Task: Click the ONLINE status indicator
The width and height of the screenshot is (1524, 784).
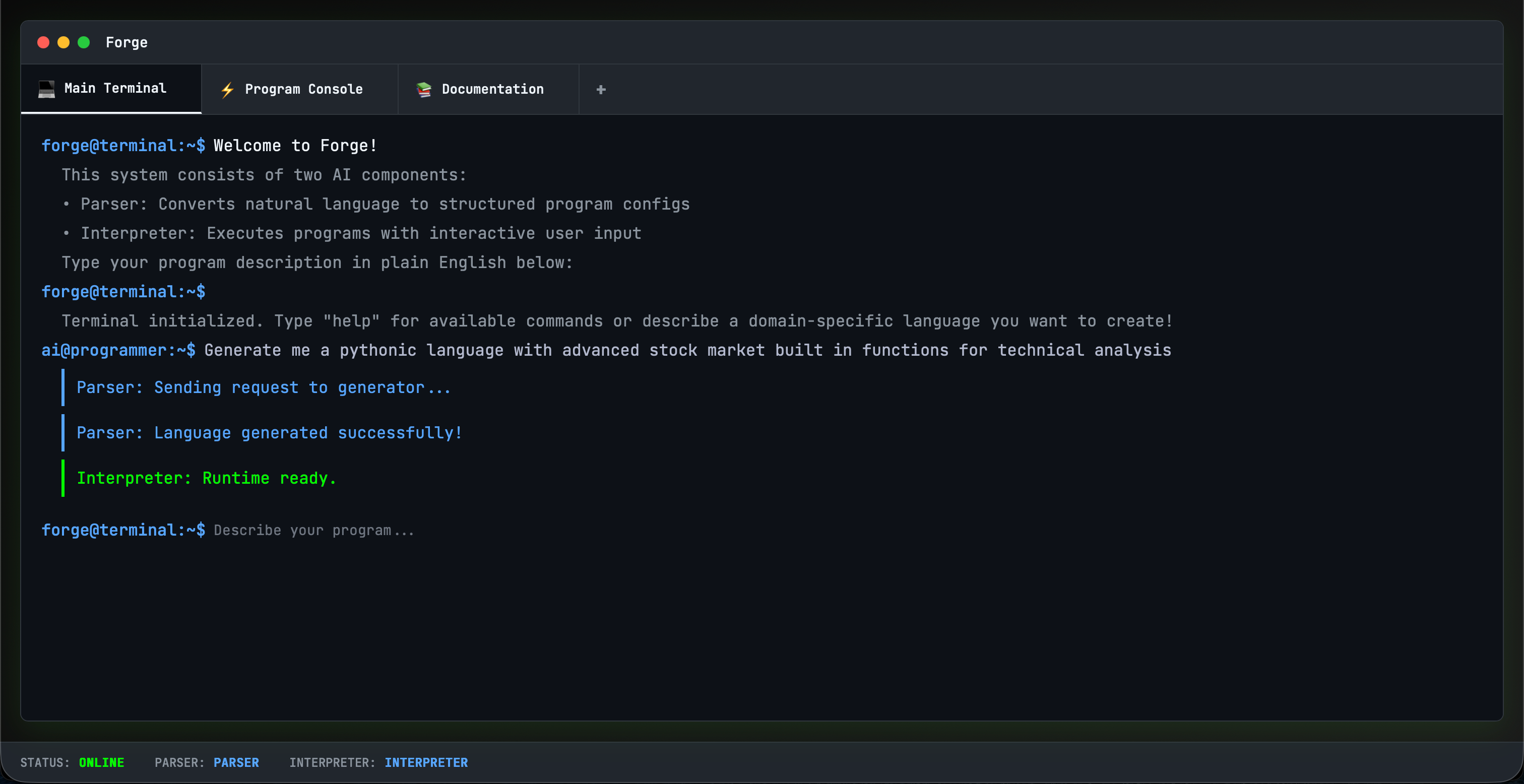Action: click(x=101, y=763)
